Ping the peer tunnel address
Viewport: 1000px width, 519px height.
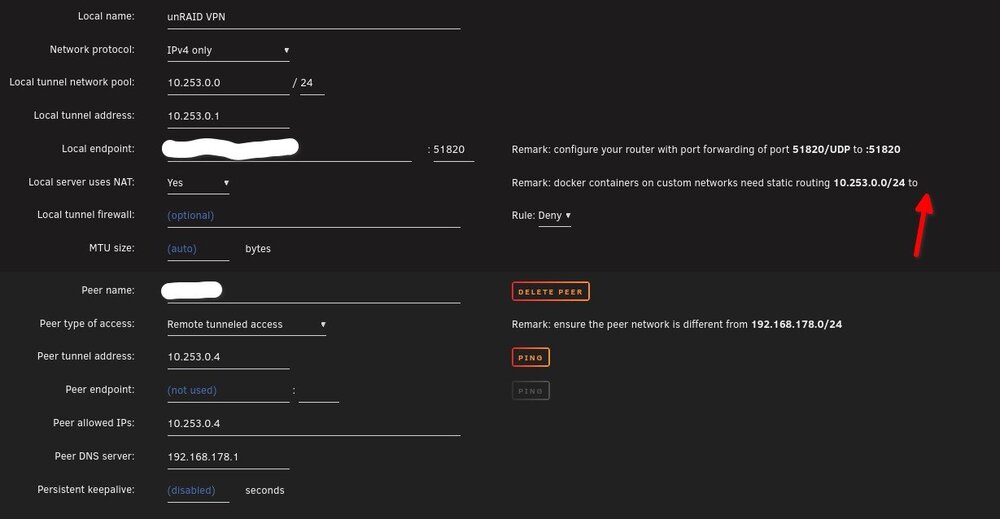[x=531, y=357]
